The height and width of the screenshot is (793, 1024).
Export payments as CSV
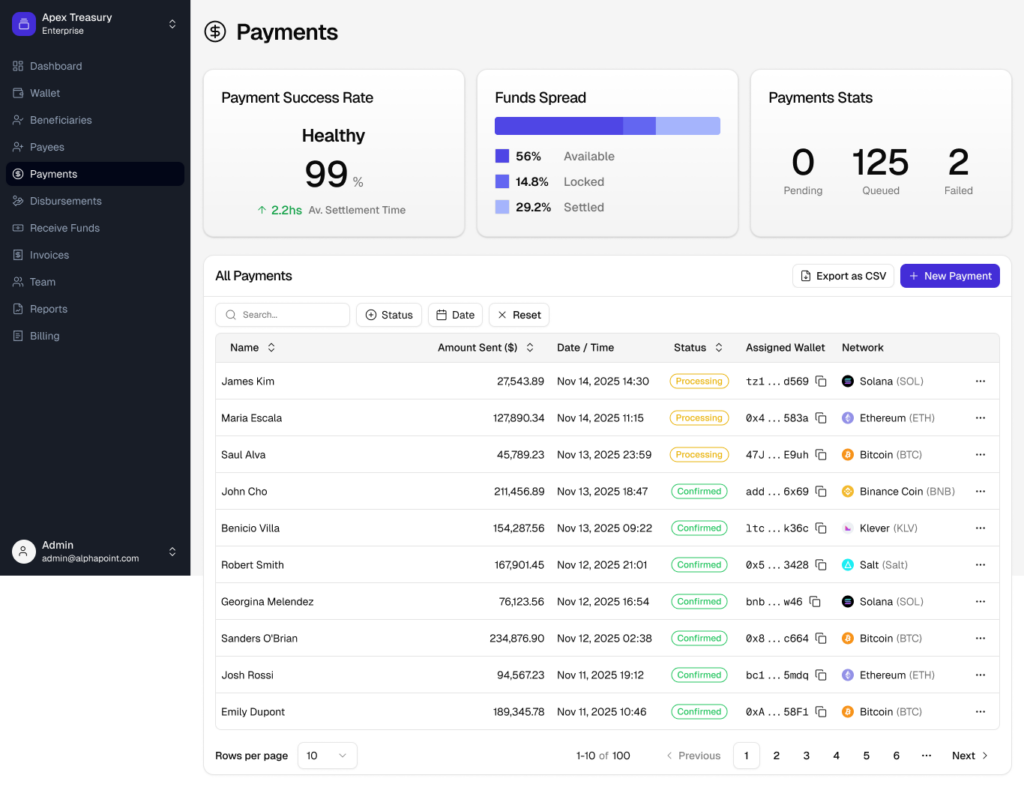coord(842,276)
